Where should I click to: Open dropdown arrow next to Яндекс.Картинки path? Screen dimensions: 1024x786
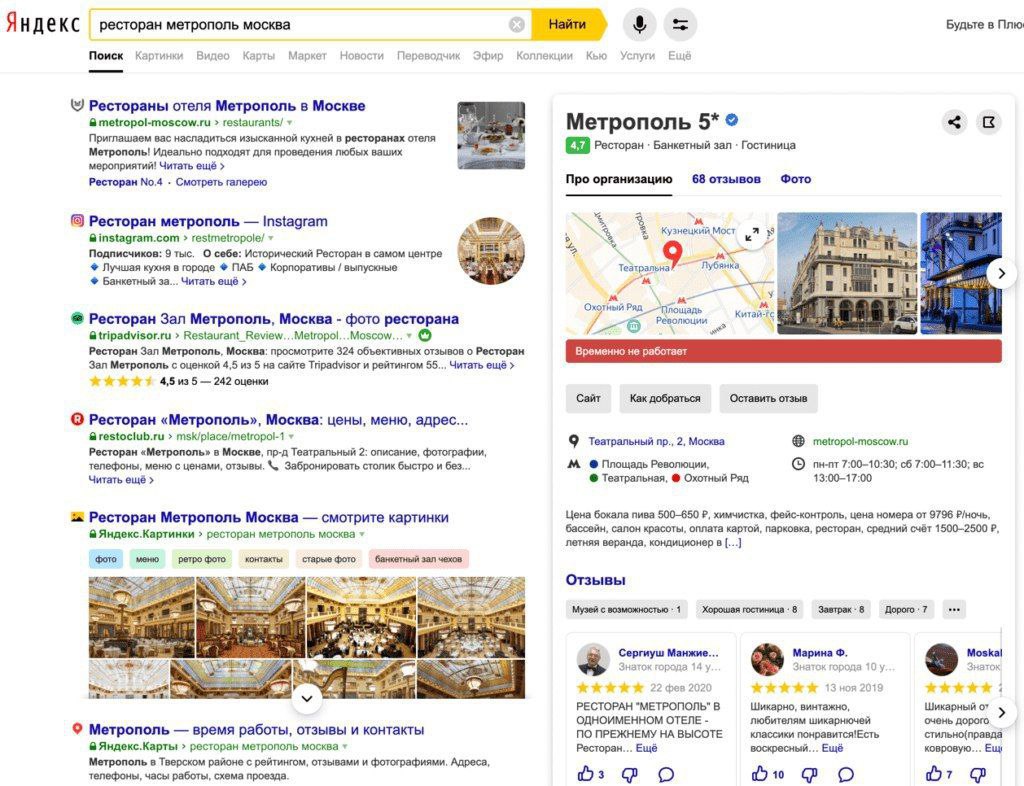coord(362,534)
